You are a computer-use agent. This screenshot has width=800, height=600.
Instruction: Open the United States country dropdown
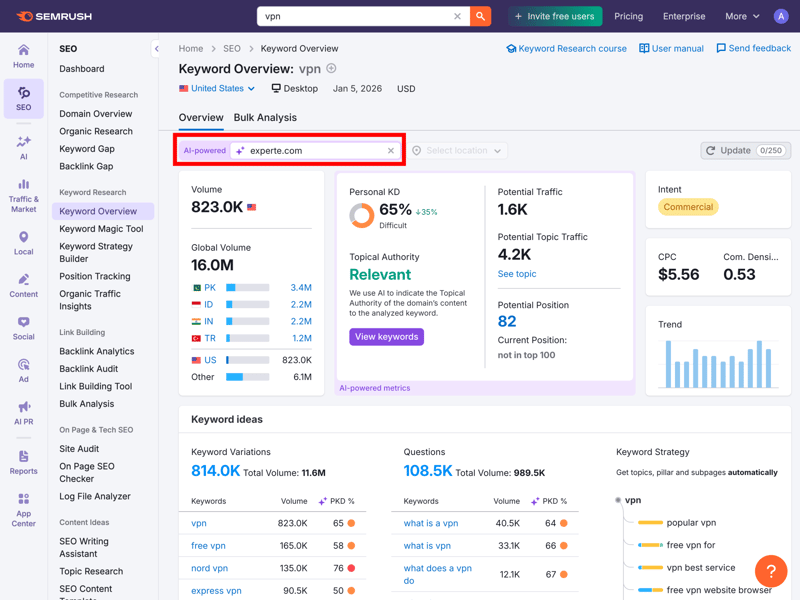[x=217, y=88]
